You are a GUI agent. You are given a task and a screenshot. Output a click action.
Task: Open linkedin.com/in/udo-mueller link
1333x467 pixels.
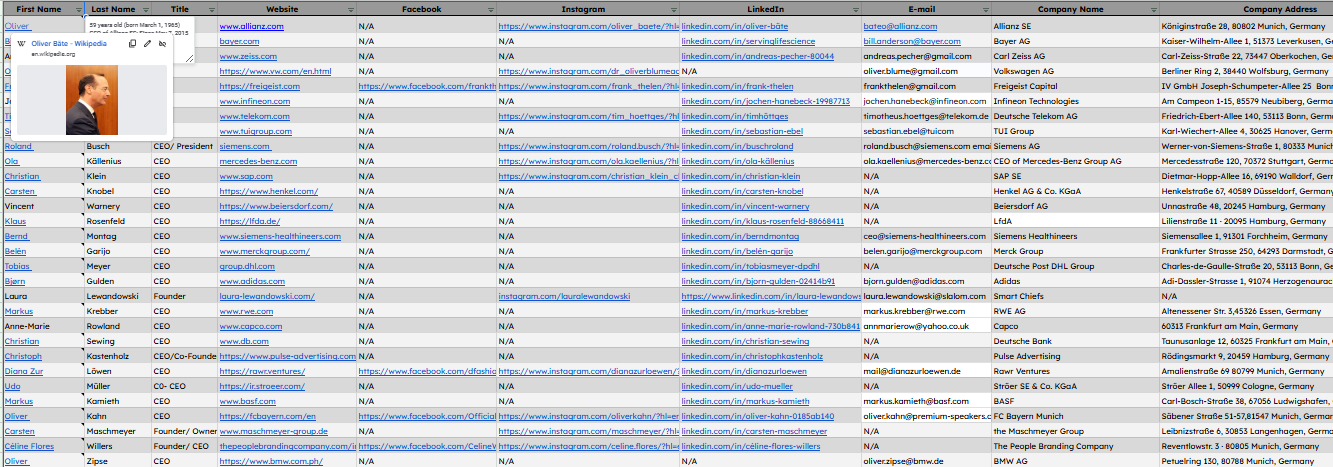click(737, 386)
